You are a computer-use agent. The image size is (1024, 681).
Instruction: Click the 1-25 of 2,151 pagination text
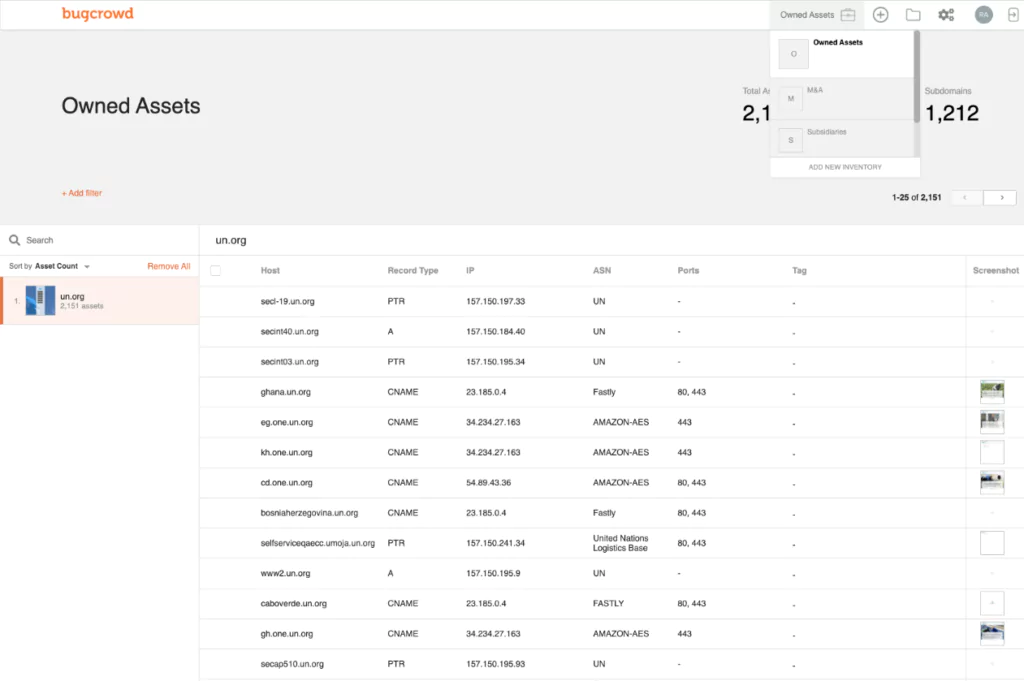pyautogui.click(x=916, y=197)
